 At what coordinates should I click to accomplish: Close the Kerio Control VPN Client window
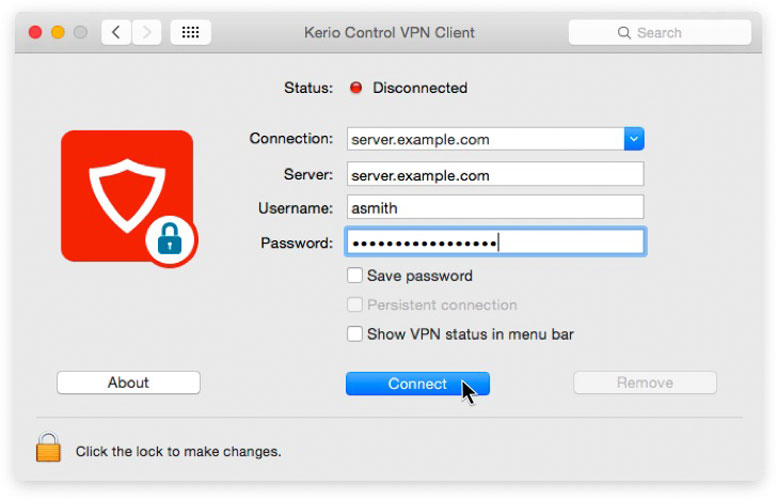point(36,32)
